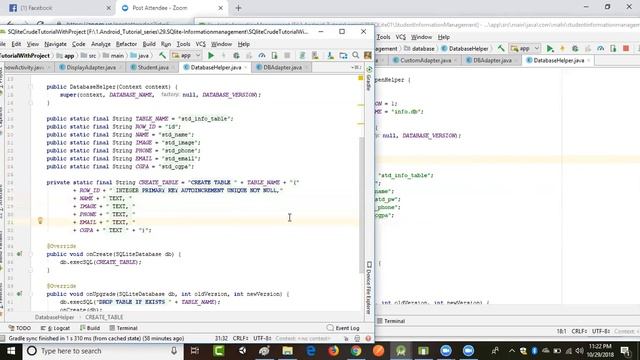
Task: Switch to CustomAdapter.java tab in back window
Action: 425,60
